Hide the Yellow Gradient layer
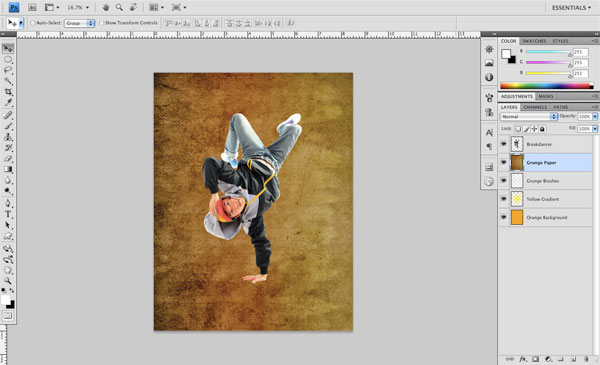This screenshot has width=600, height=365. pos(504,199)
